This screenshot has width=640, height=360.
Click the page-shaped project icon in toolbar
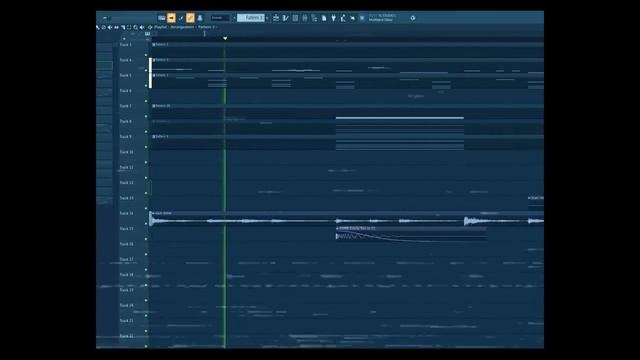324,18
